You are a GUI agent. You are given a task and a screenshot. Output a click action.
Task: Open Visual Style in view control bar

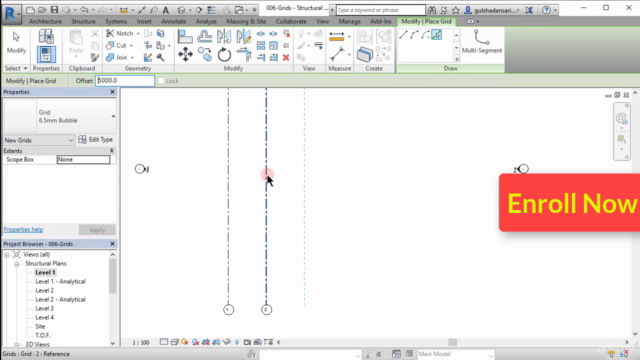pyautogui.click(x=174, y=342)
